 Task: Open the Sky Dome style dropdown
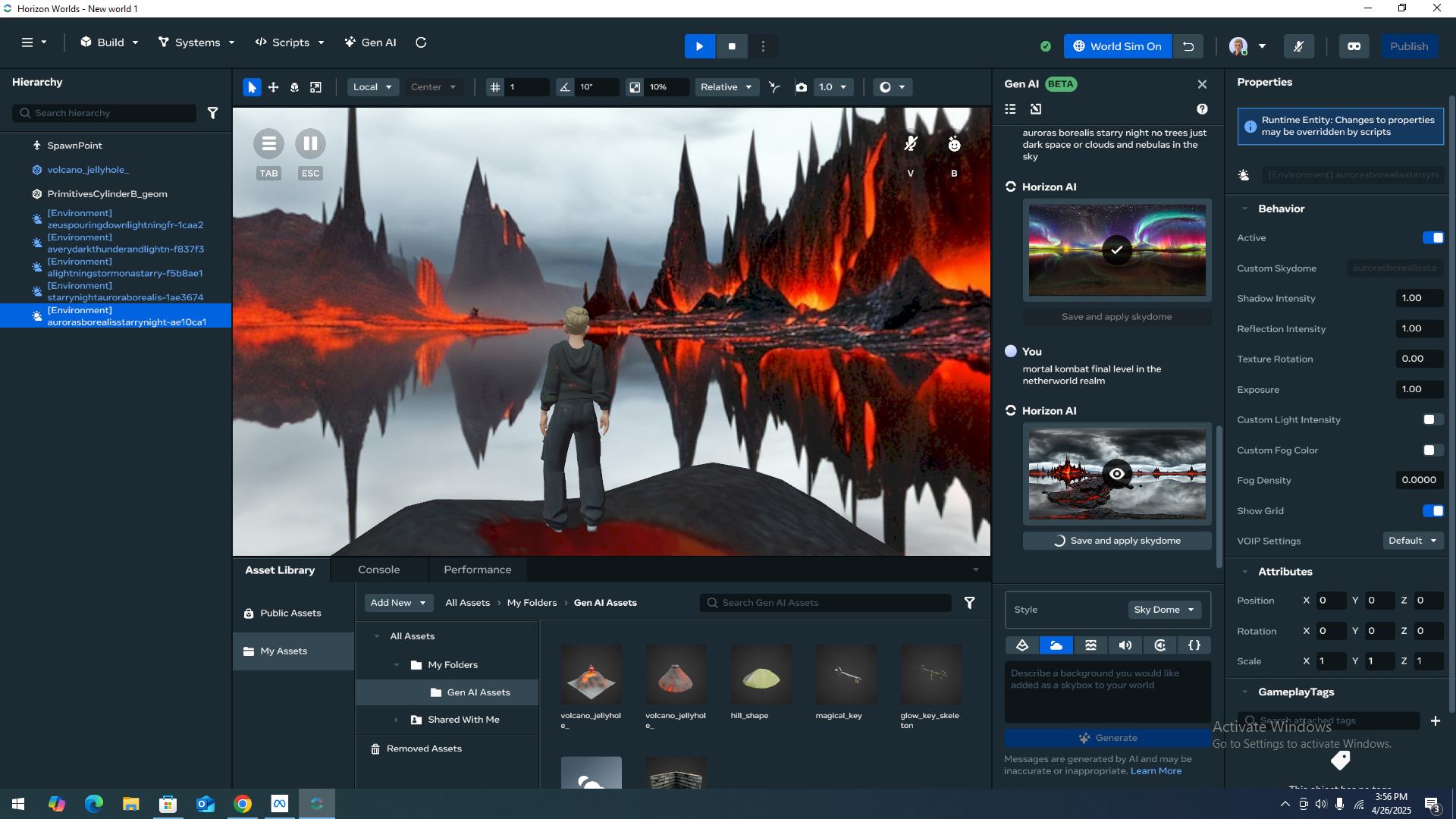(x=1164, y=610)
